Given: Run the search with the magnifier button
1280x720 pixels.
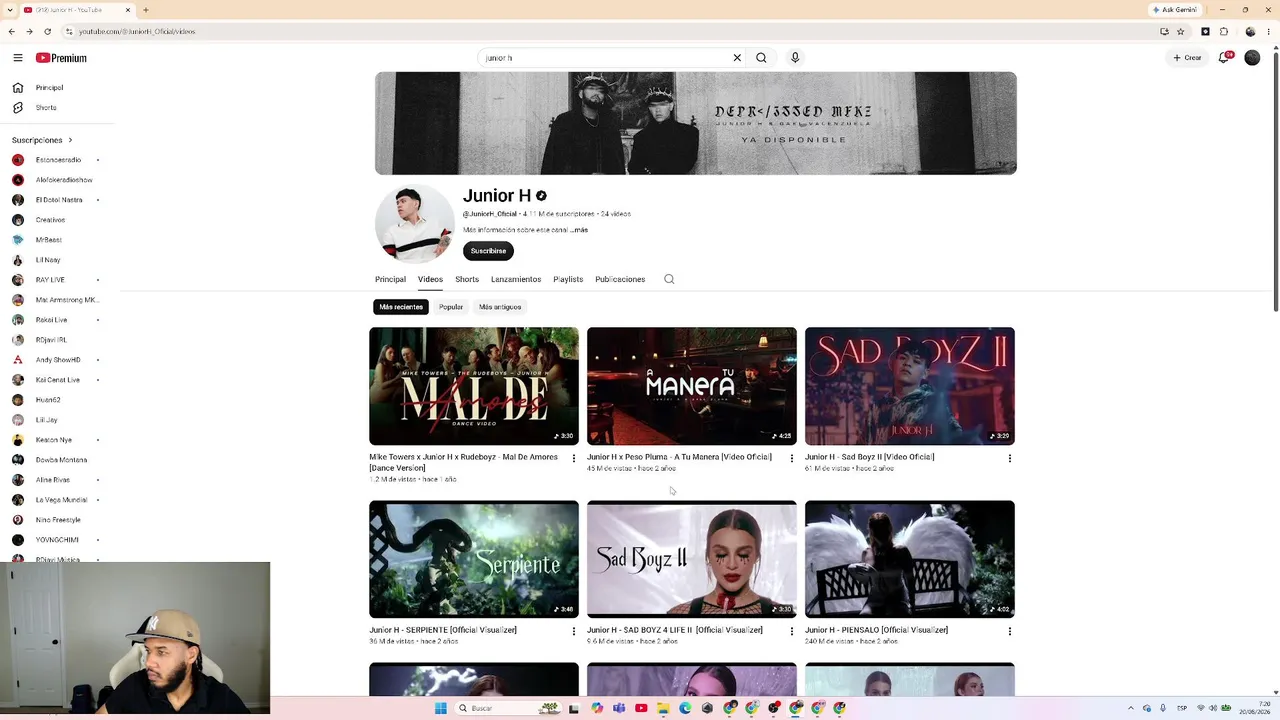Looking at the screenshot, I should (x=761, y=58).
